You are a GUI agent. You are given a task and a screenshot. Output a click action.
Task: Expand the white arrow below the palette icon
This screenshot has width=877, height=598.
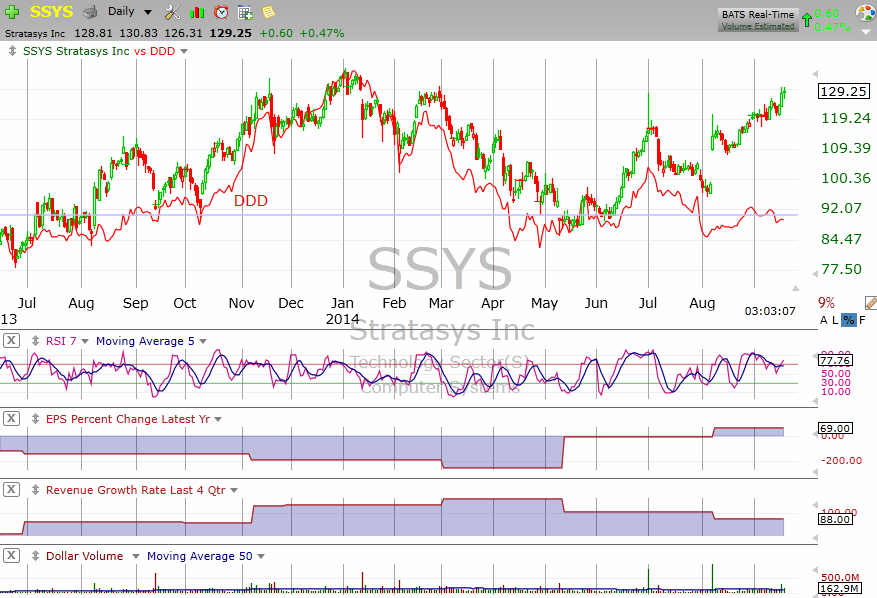pos(868,32)
